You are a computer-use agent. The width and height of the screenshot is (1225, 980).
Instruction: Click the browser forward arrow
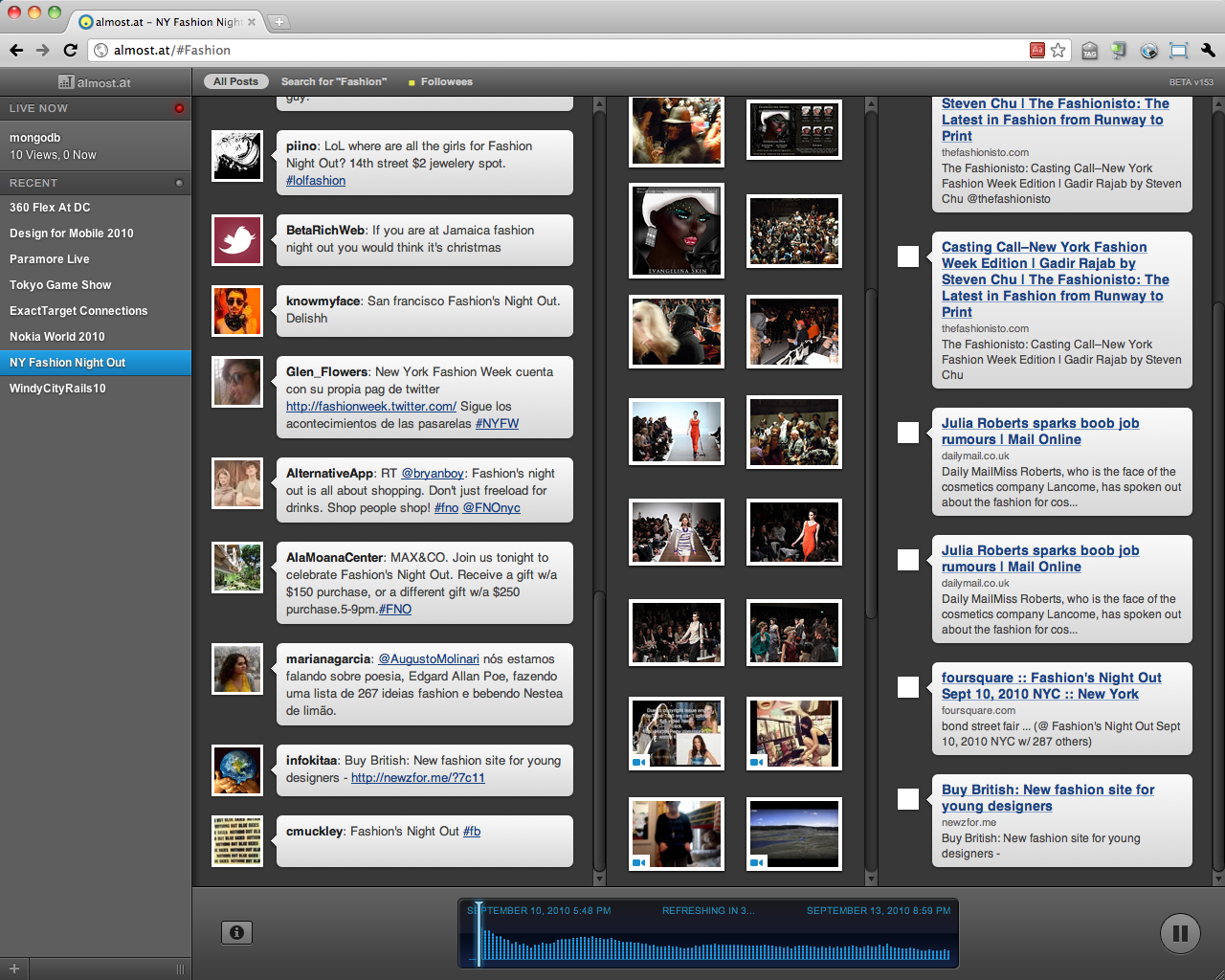[42, 50]
